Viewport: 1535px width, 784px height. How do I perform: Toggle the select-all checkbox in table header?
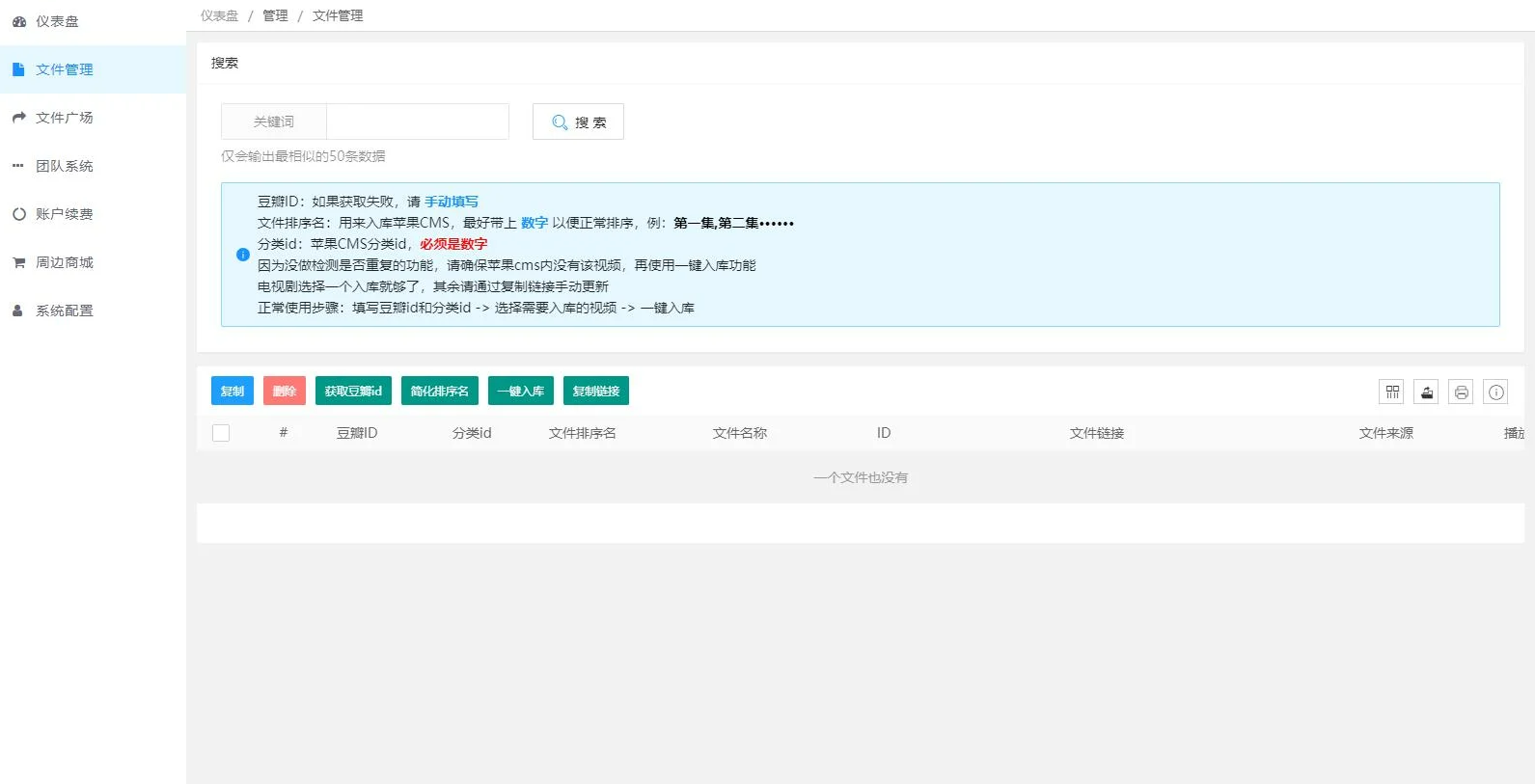coord(221,433)
